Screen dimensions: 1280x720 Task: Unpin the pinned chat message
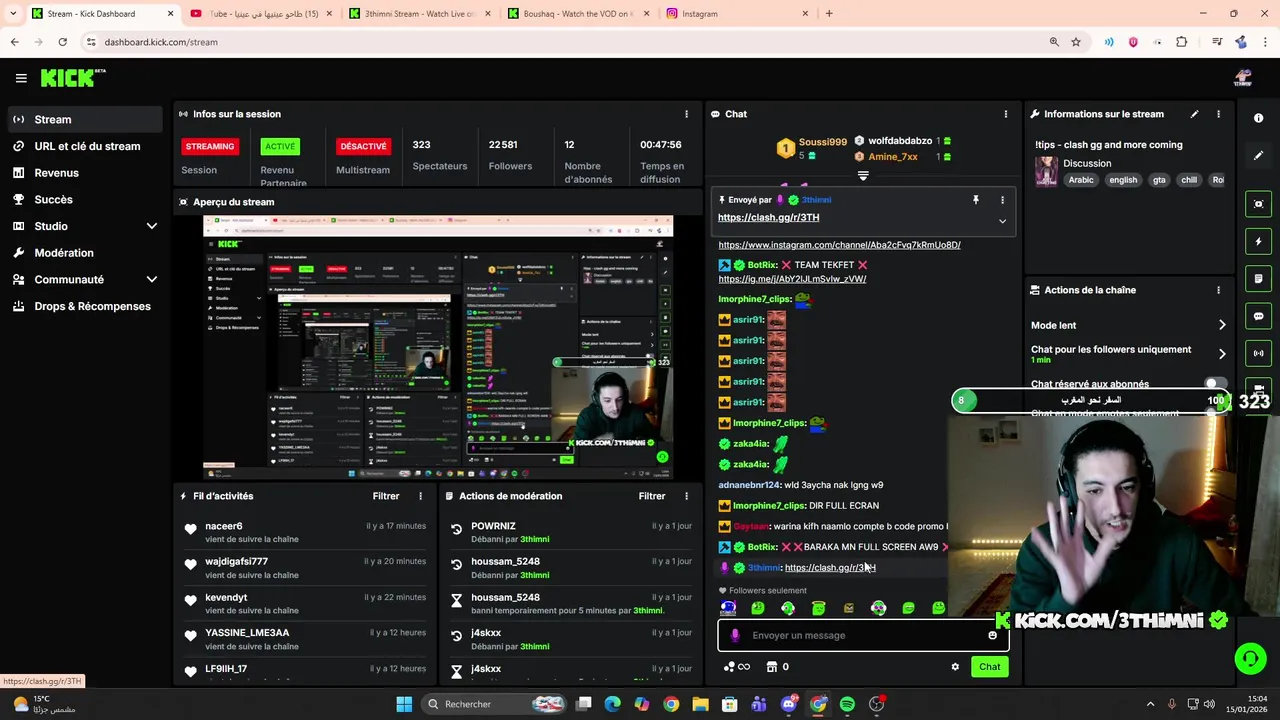(976, 200)
